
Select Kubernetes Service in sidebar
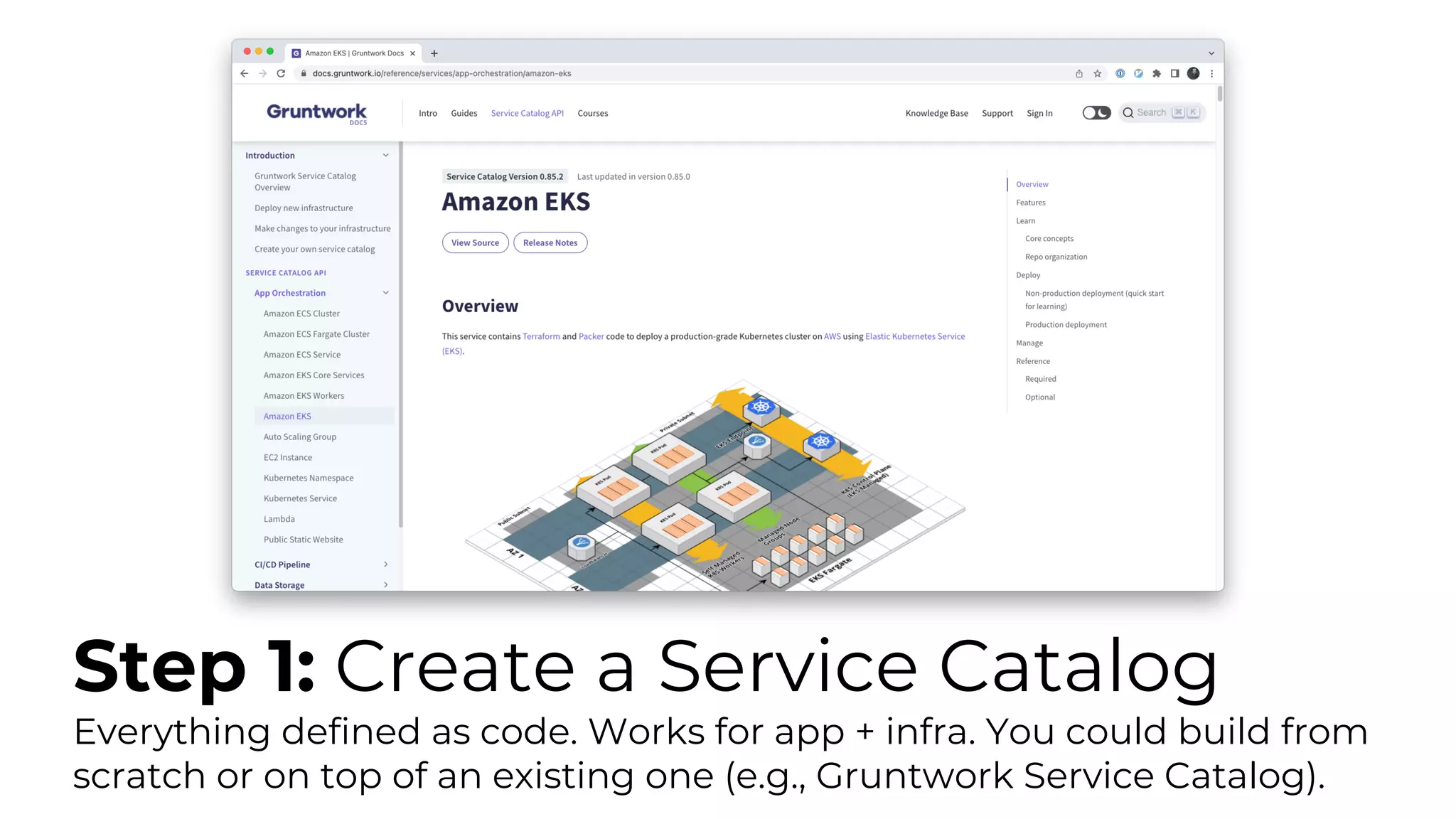coord(300,499)
